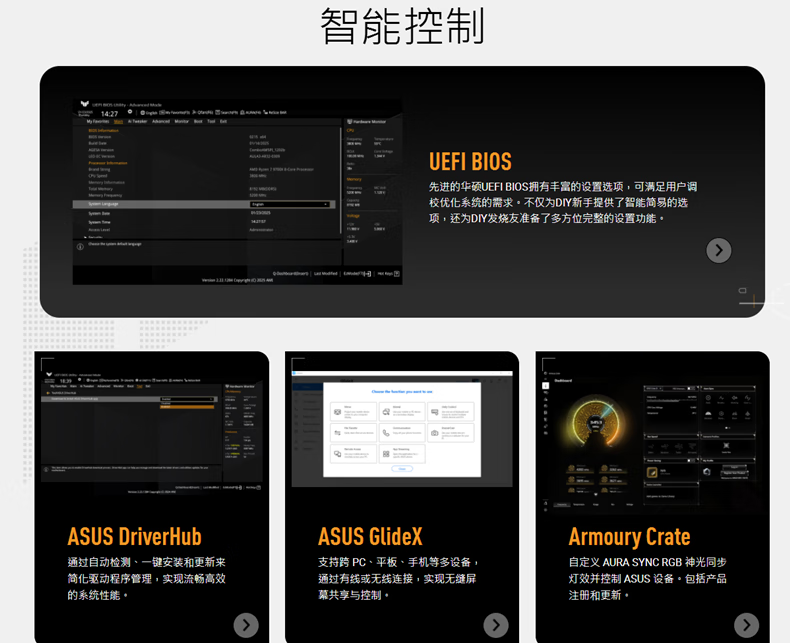The height and width of the screenshot is (643, 790).
Task: Click small rectangle icon at UEFI card corner
Action: click(x=743, y=291)
